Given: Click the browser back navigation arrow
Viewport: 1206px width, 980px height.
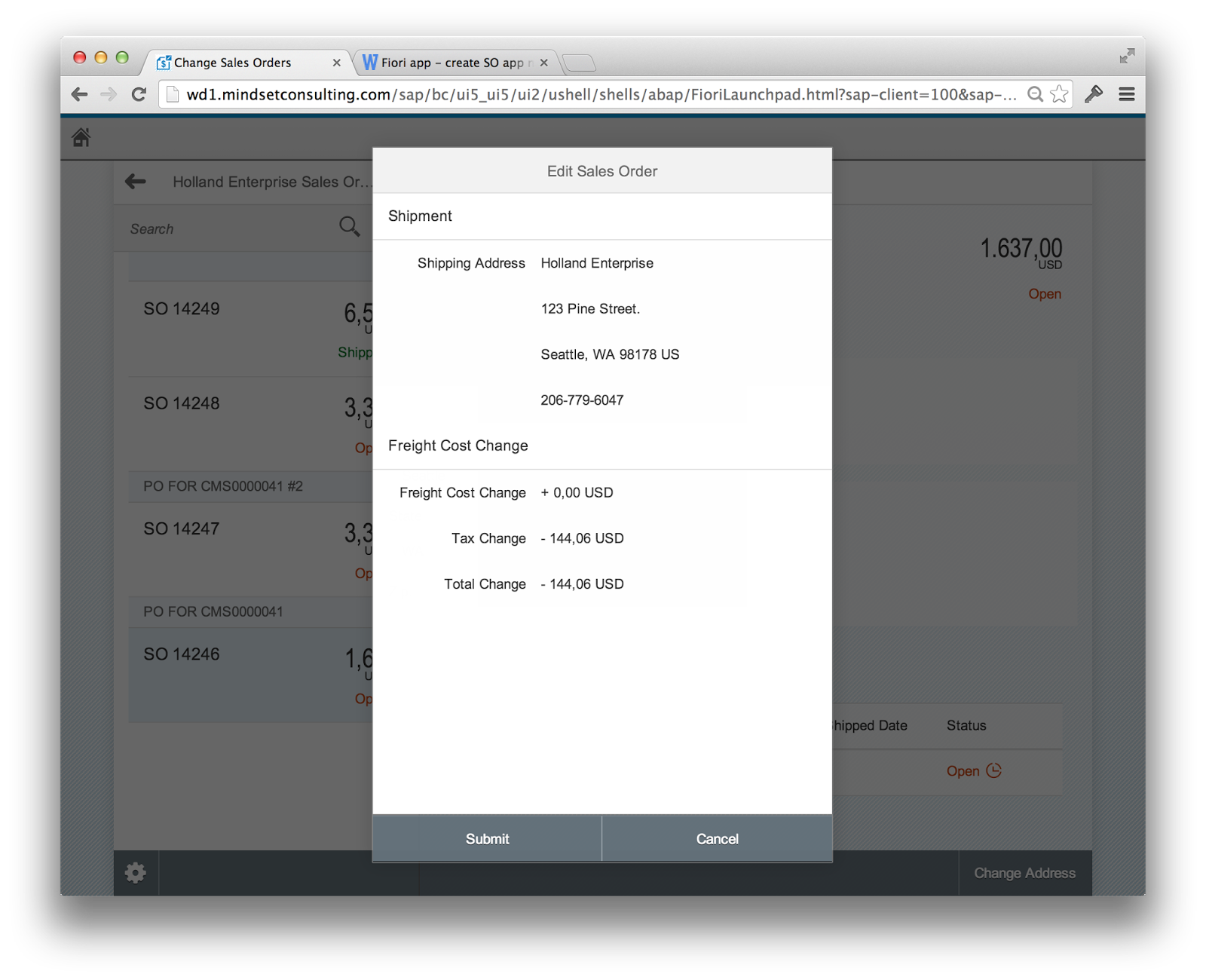Looking at the screenshot, I should point(78,94).
